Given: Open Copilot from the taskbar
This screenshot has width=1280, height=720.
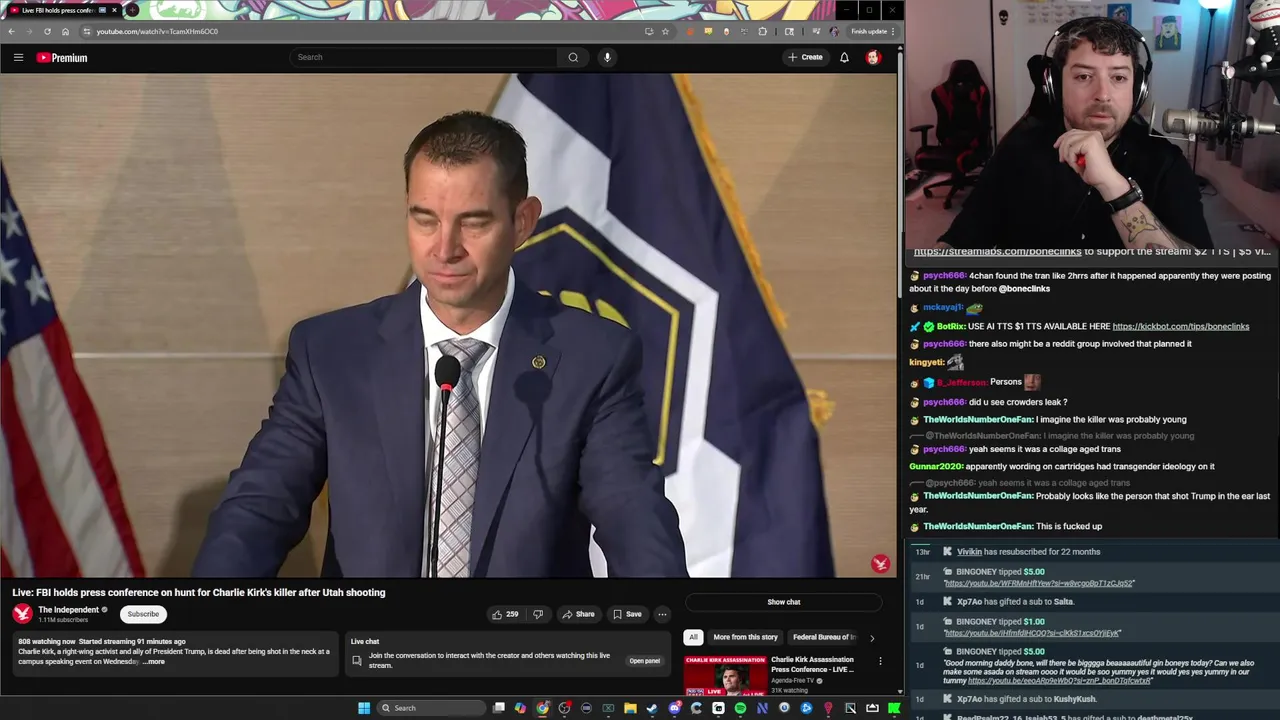Looking at the screenshot, I should (520, 708).
